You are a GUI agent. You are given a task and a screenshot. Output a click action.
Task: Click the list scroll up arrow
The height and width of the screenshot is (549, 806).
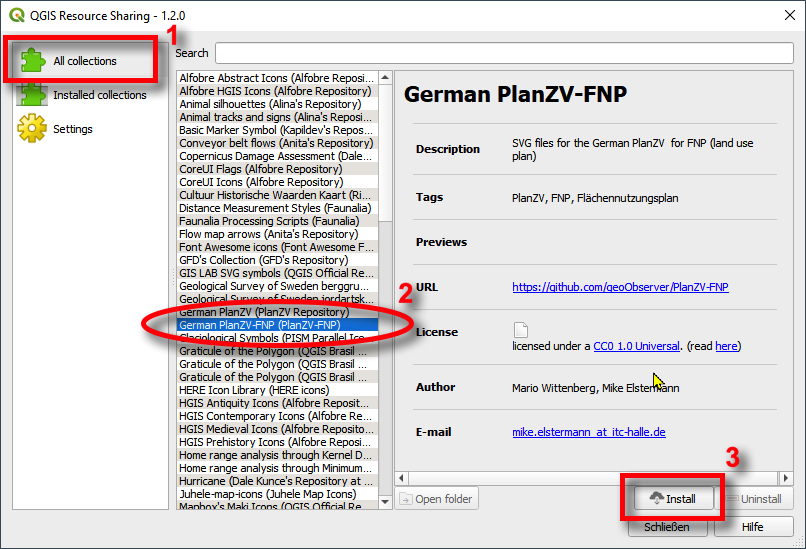point(385,78)
